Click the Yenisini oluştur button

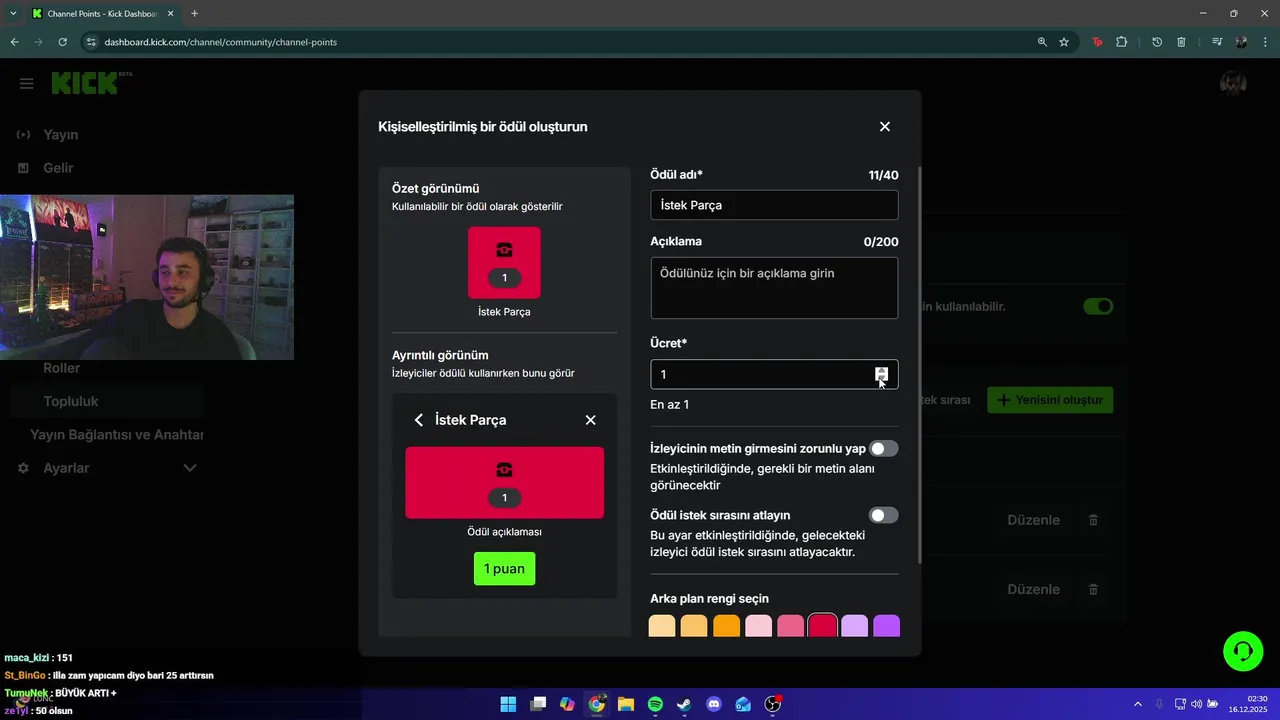coord(1050,400)
